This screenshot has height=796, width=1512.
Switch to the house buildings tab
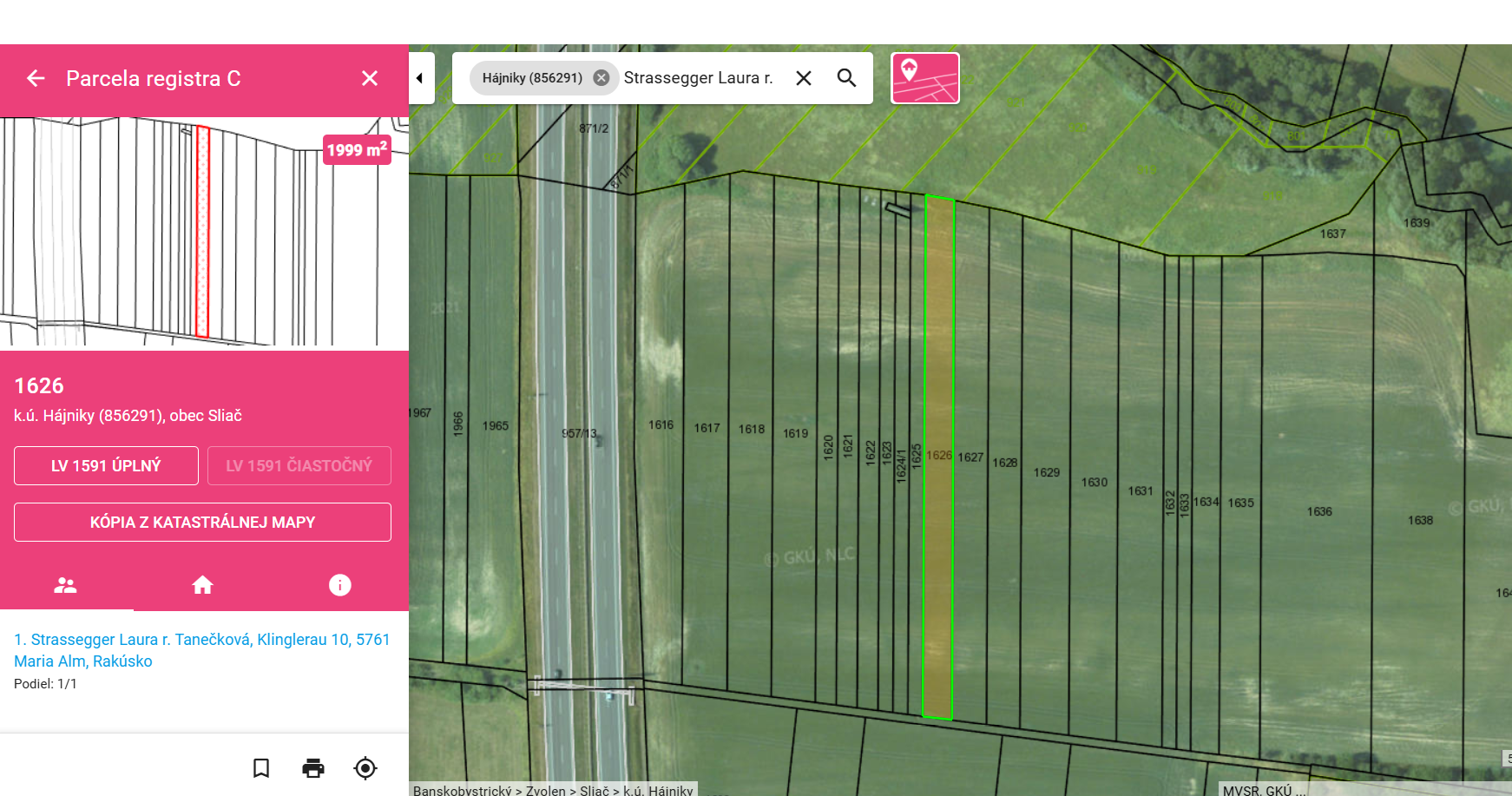(x=202, y=585)
